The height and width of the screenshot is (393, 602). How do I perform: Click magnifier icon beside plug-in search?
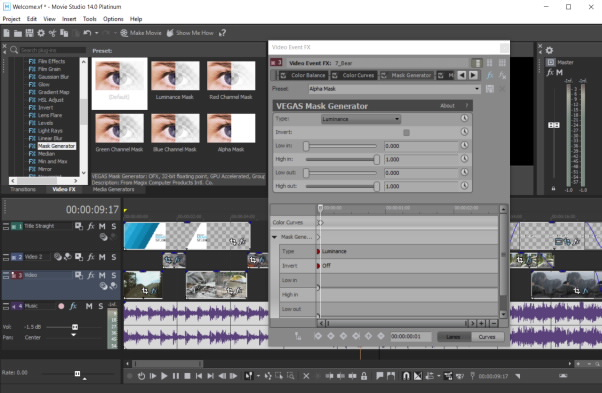[14, 50]
